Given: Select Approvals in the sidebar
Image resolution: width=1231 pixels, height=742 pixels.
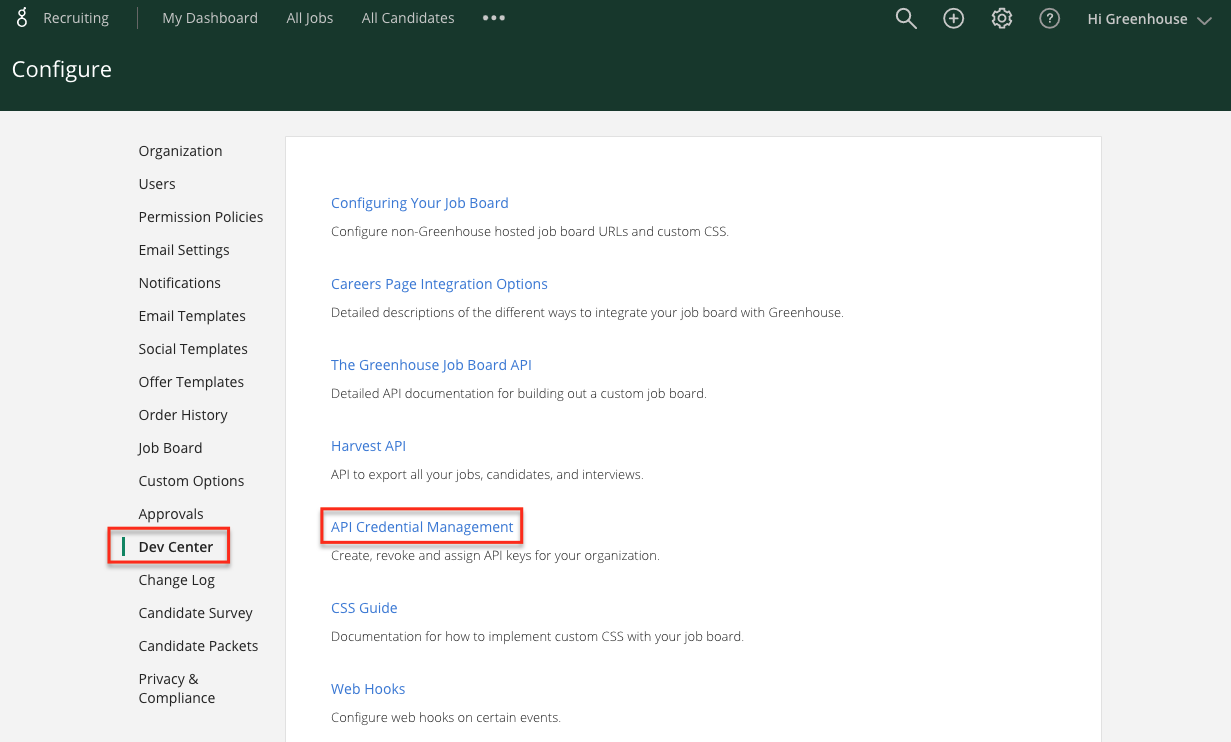Looking at the screenshot, I should coord(171,514).
